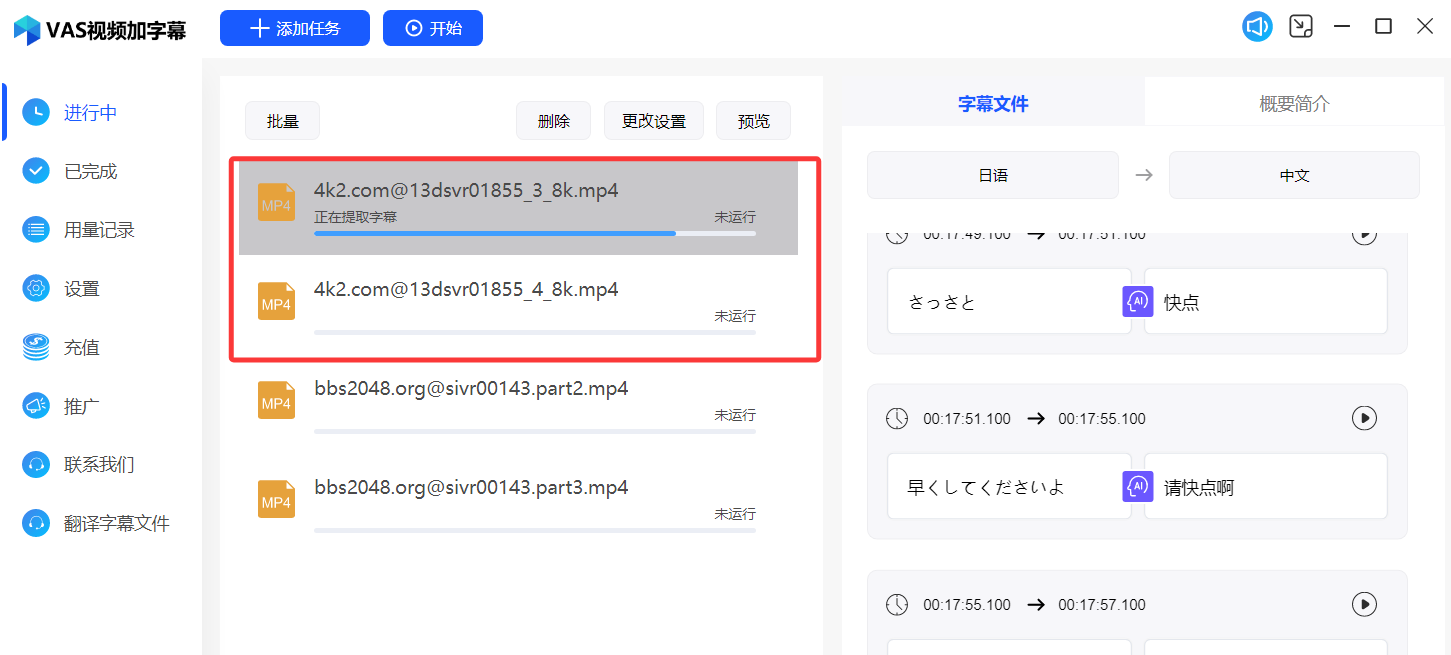Click the 开始 start button
Image resolution: width=1451 pixels, height=655 pixels.
432,27
